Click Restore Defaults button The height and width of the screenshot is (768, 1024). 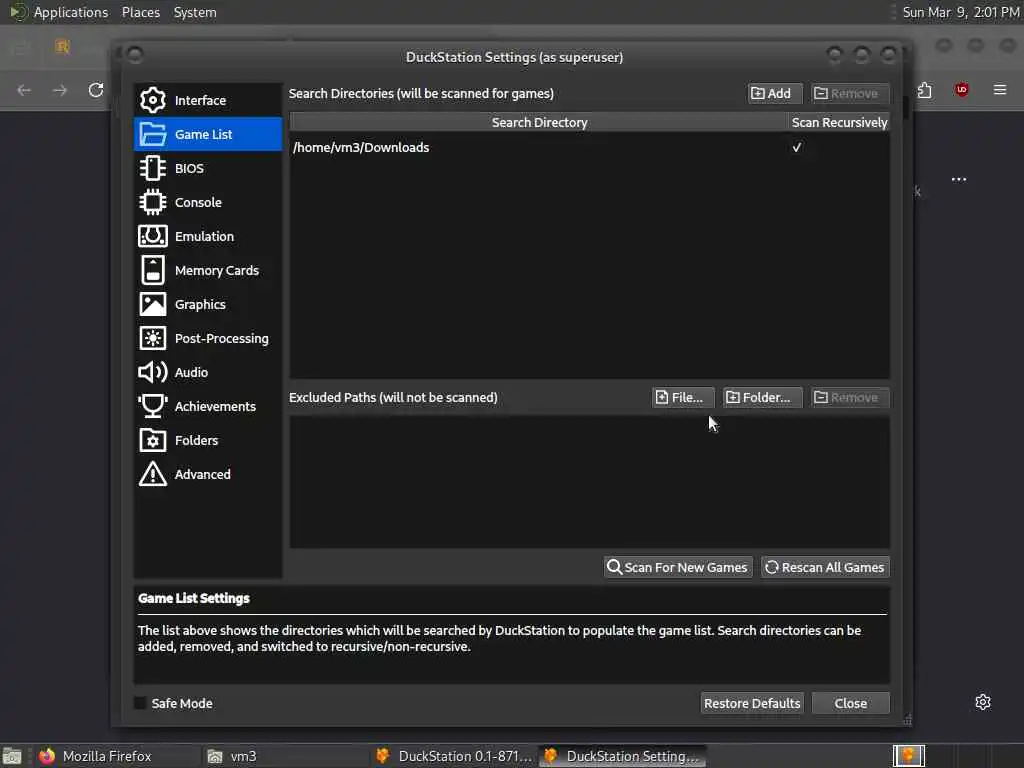coord(752,703)
